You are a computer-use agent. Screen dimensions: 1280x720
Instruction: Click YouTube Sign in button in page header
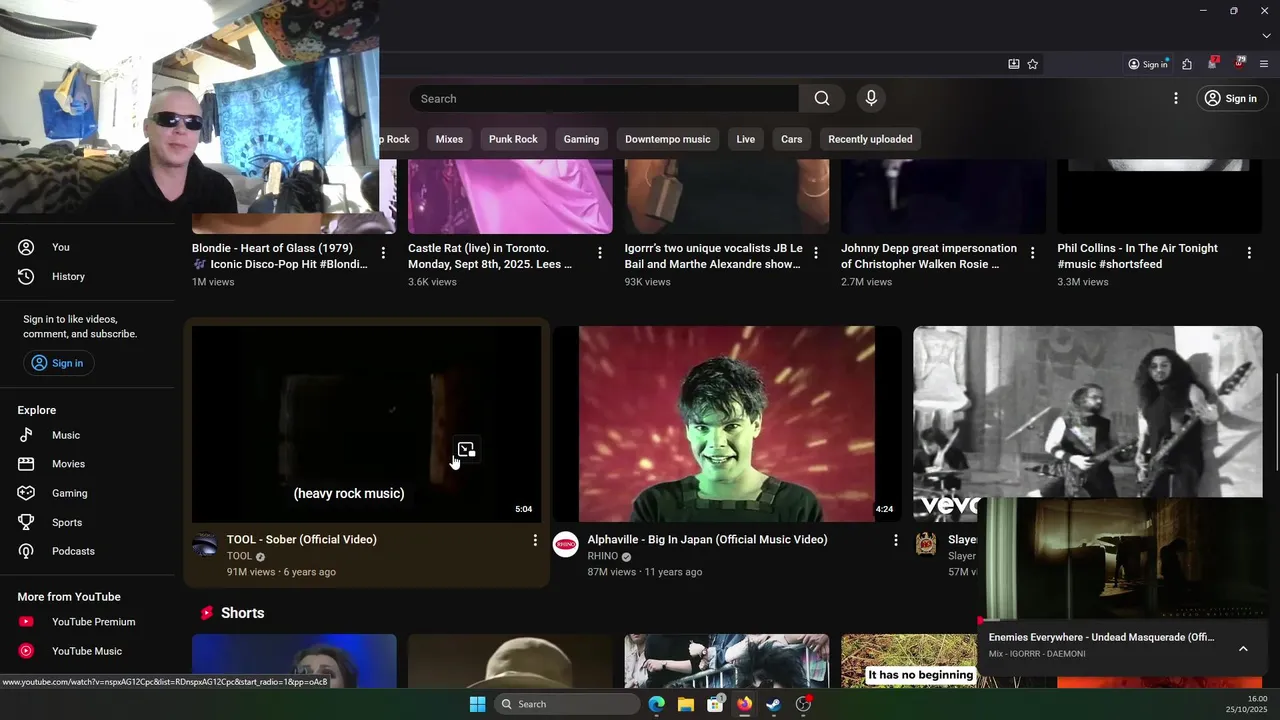[1230, 98]
